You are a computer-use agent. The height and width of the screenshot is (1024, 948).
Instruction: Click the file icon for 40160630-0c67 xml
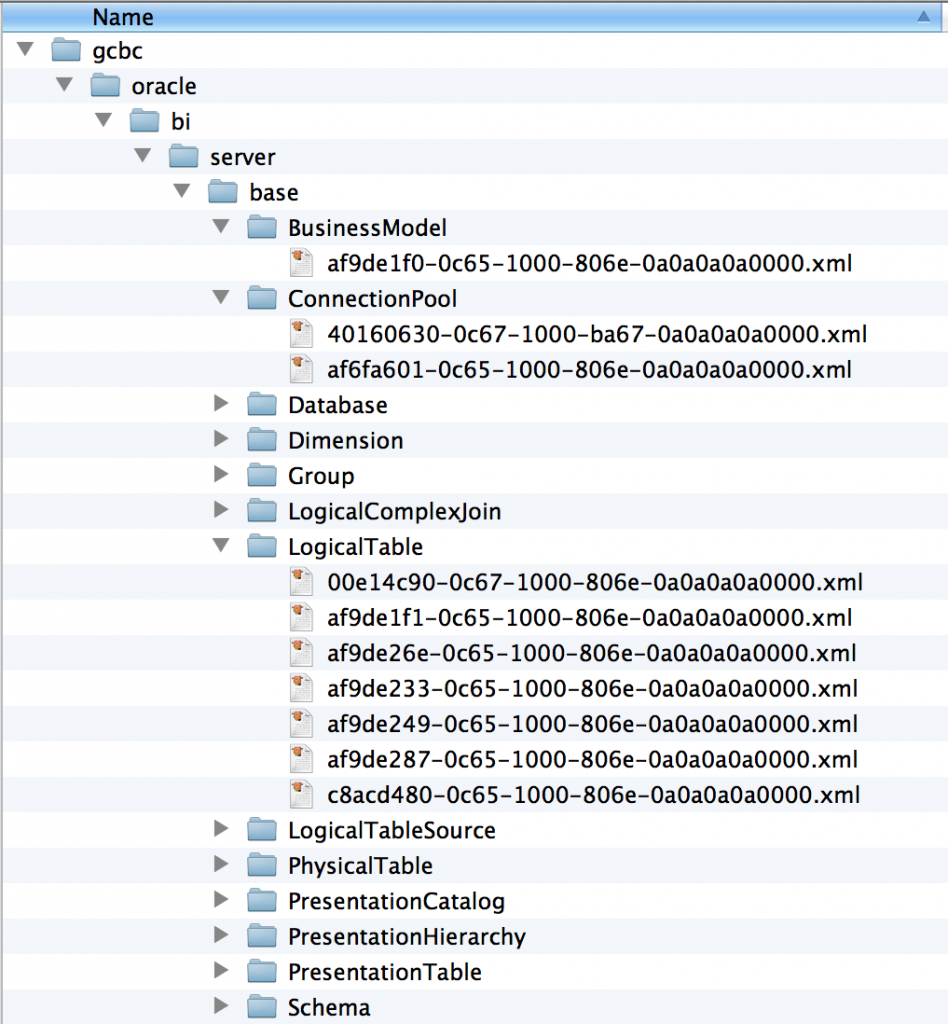(x=301, y=333)
